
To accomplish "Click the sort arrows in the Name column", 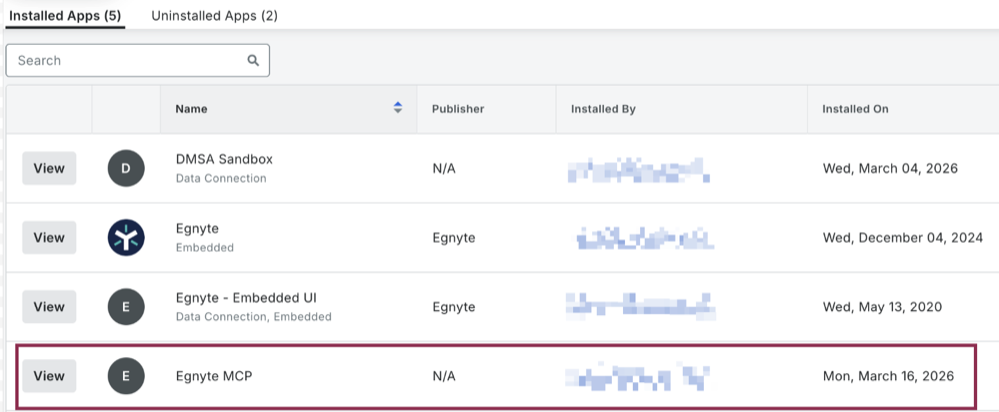I will click(397, 108).
